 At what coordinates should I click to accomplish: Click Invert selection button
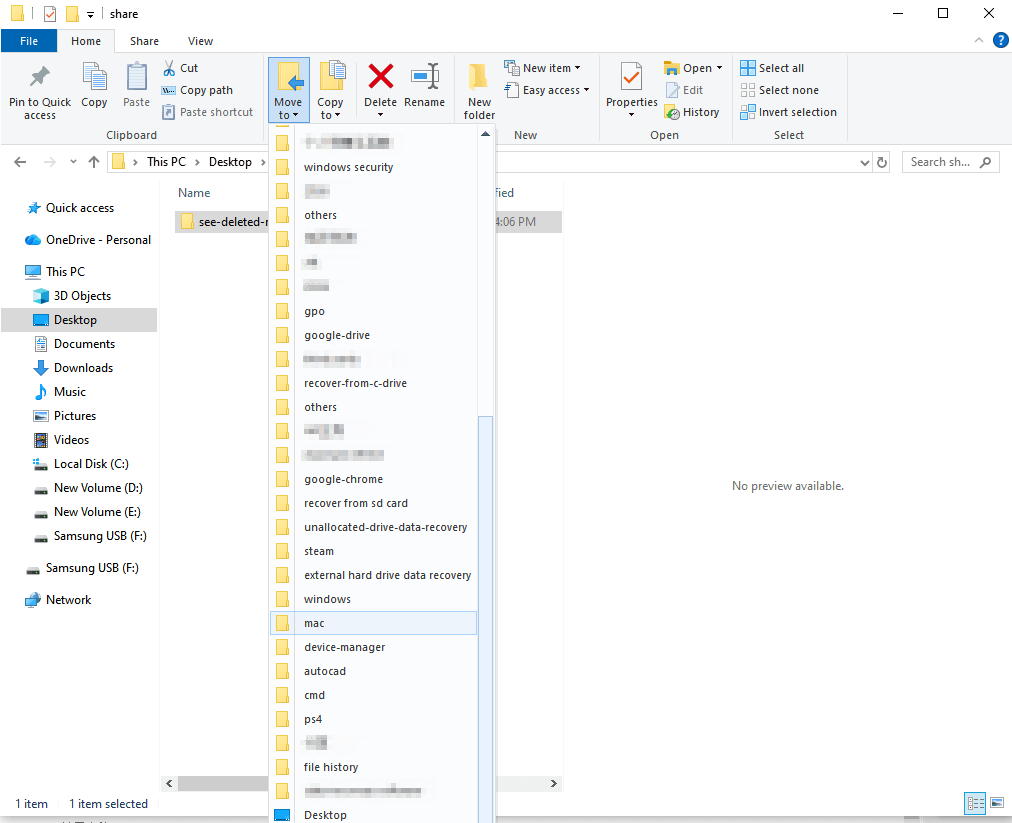(x=788, y=112)
